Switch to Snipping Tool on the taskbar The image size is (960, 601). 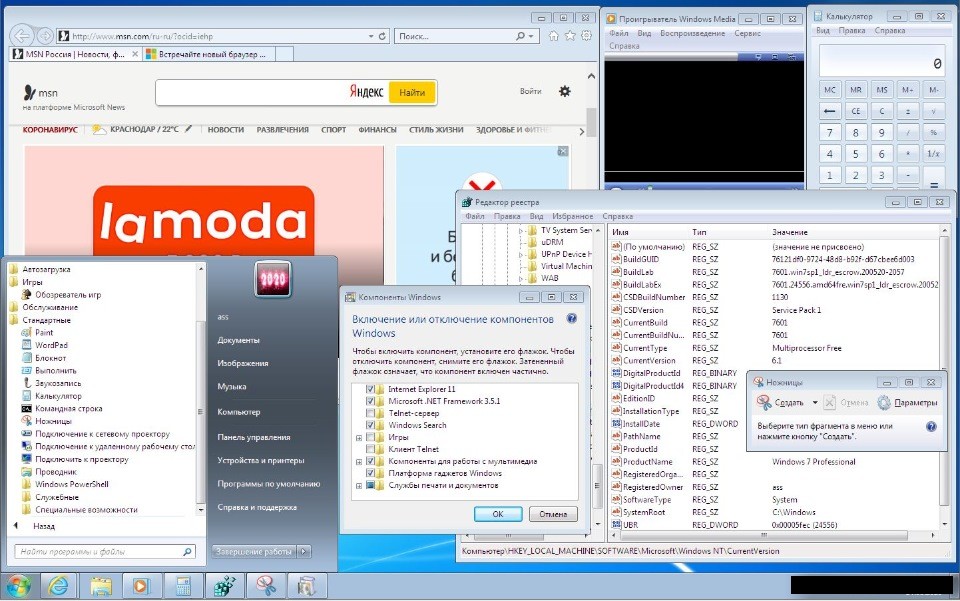coord(266,586)
